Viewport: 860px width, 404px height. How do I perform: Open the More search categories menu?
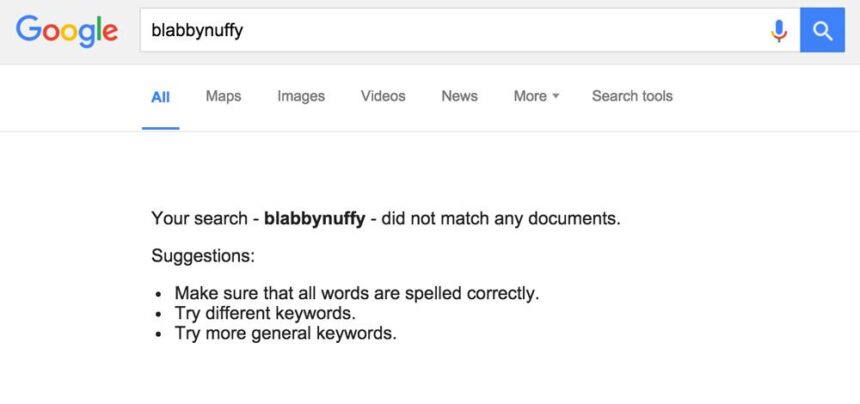536,96
